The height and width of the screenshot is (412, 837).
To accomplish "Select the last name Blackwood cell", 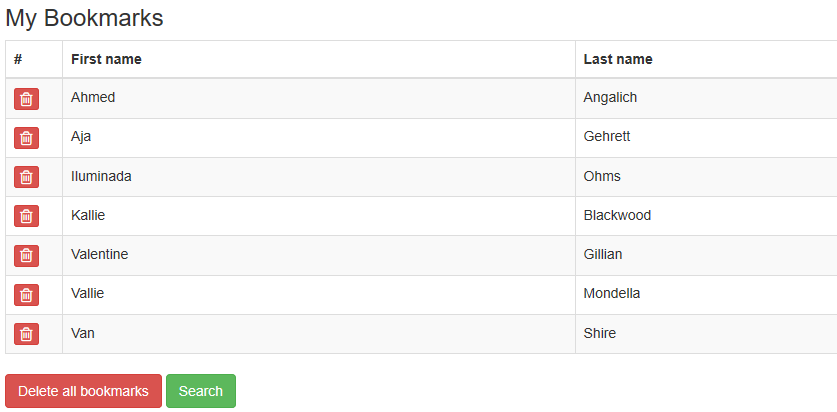I will click(706, 216).
